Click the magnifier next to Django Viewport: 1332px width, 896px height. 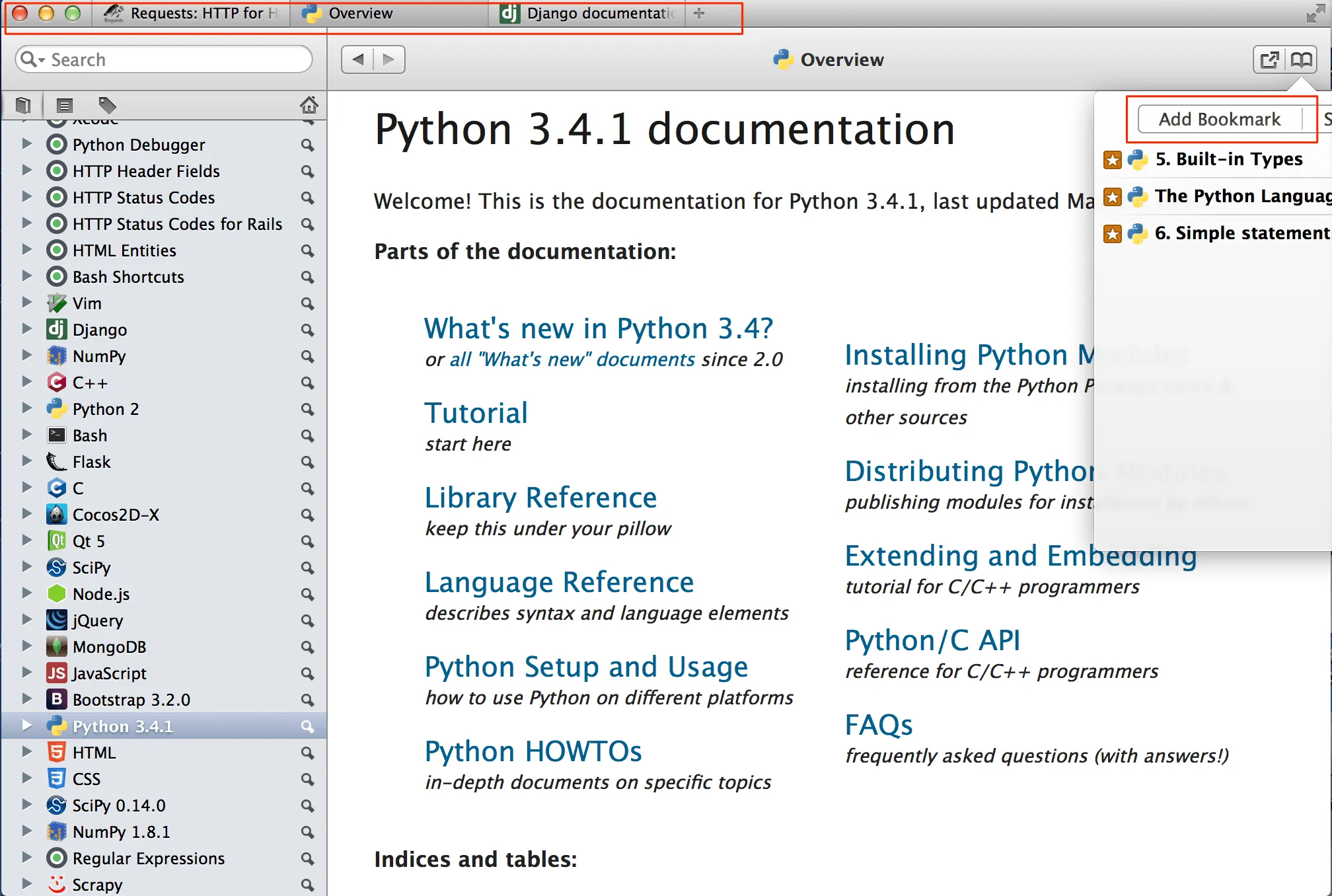tap(307, 330)
